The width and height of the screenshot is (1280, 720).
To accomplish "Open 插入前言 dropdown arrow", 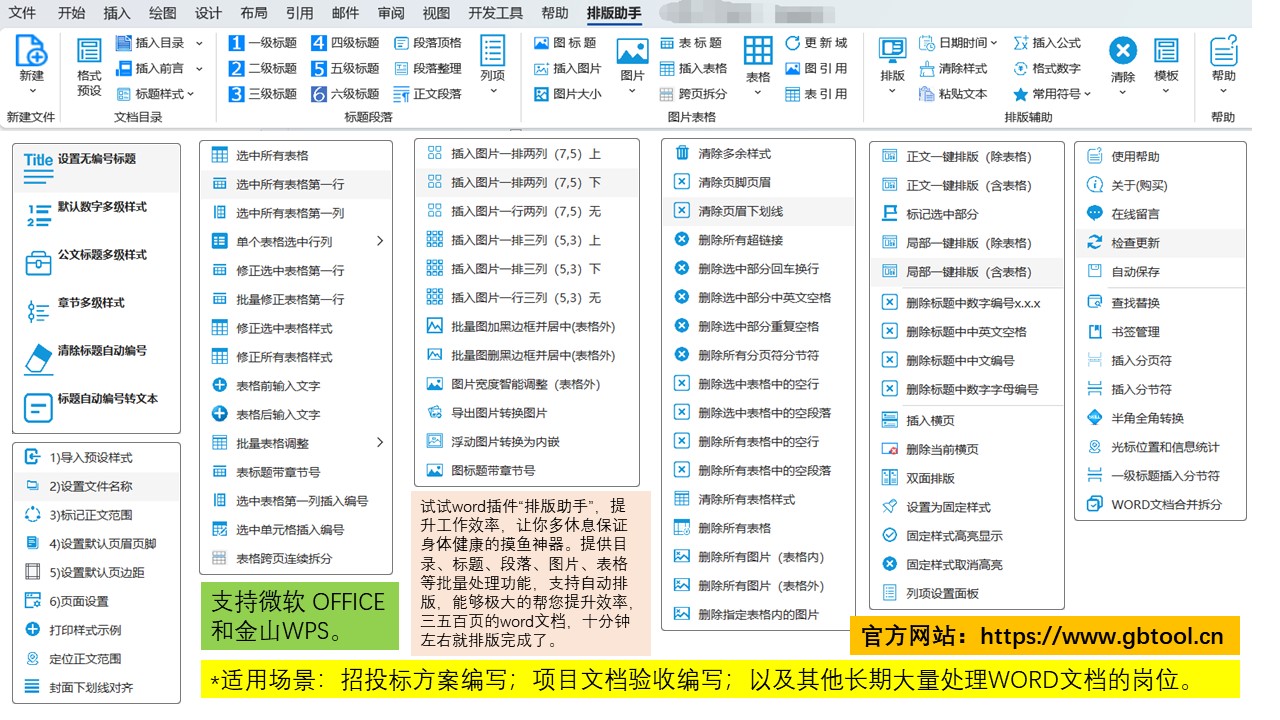I will [199, 69].
